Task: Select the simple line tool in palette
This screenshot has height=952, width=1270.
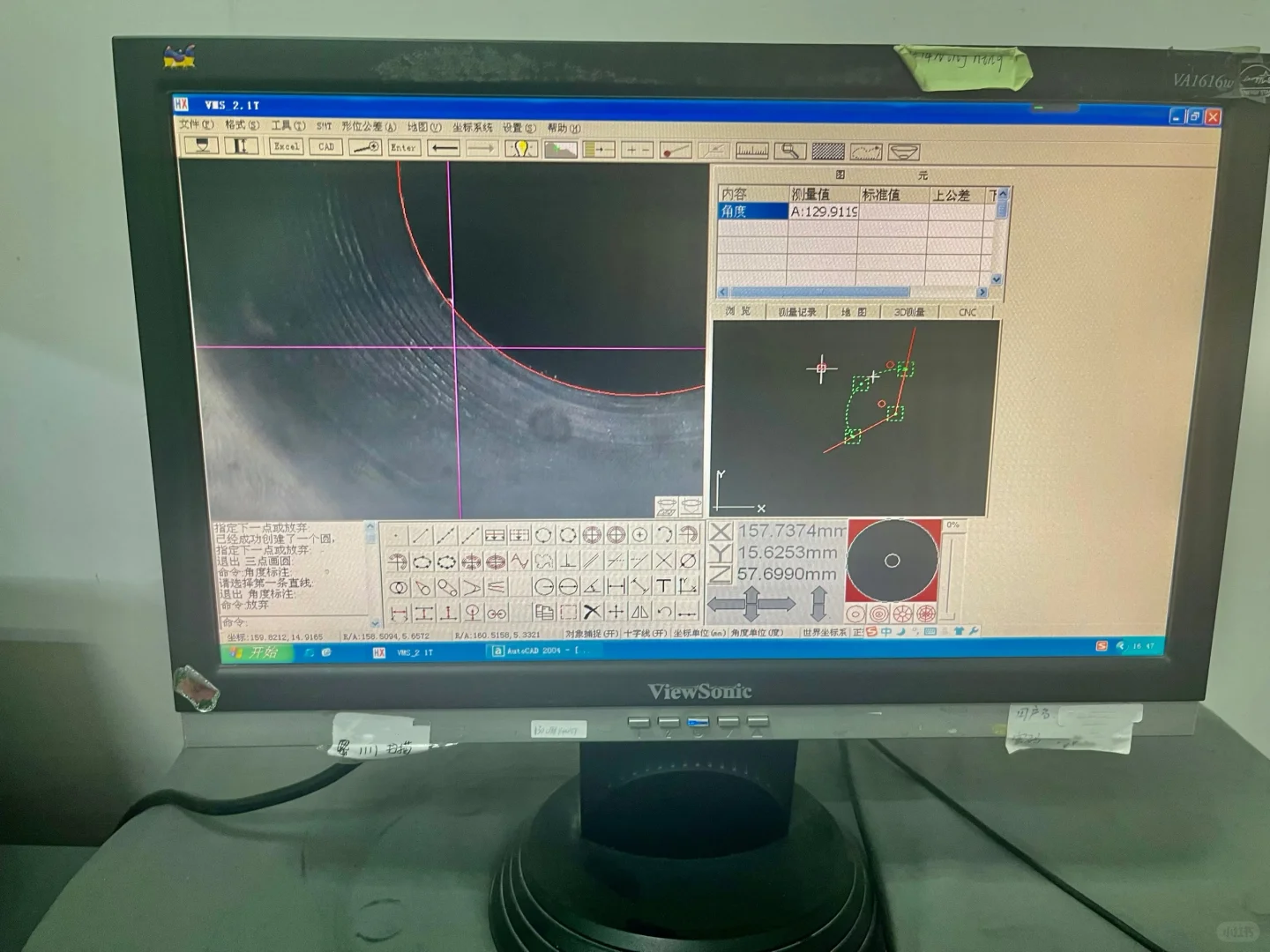Action: pyautogui.click(x=422, y=535)
